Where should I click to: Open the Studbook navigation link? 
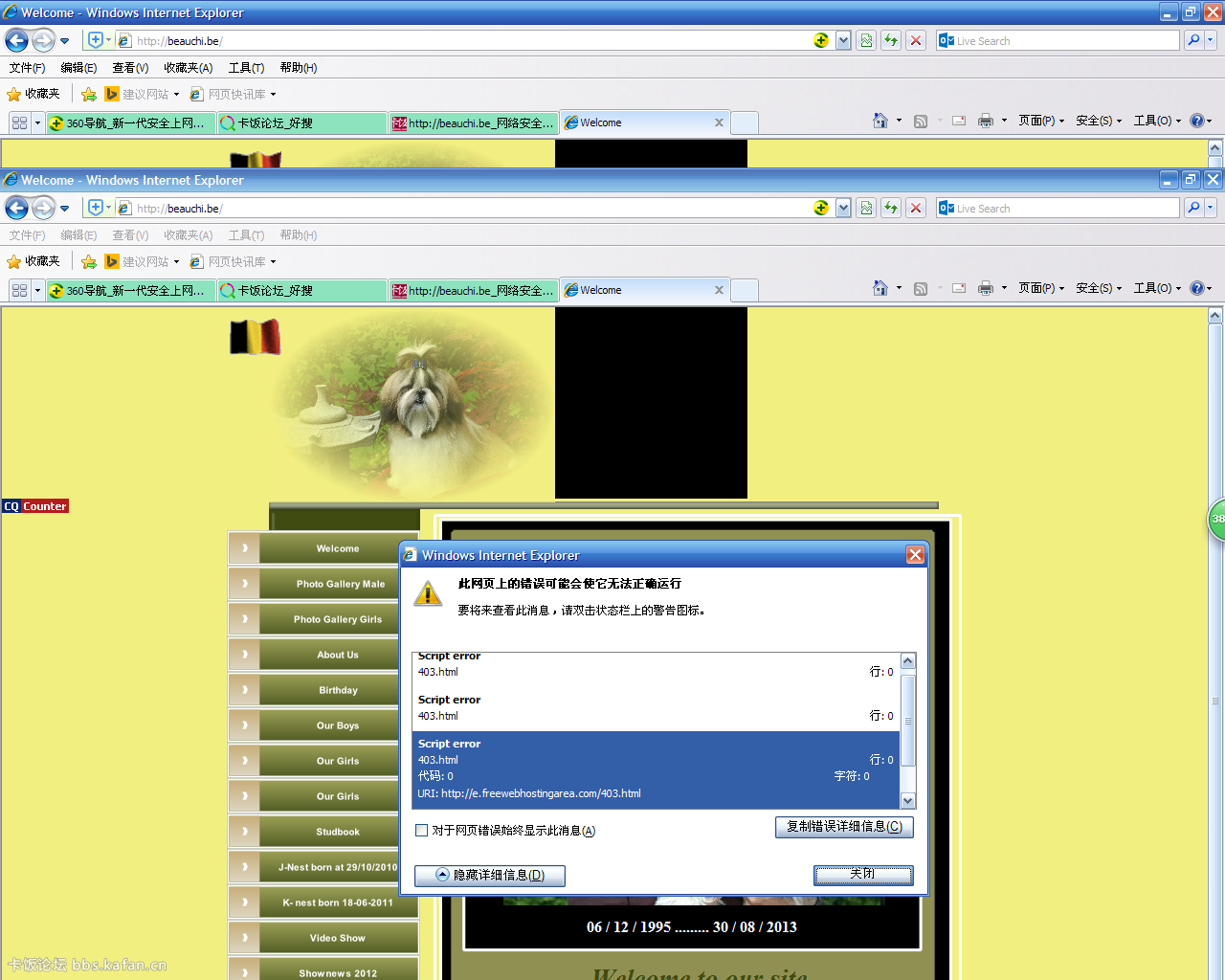[338, 832]
